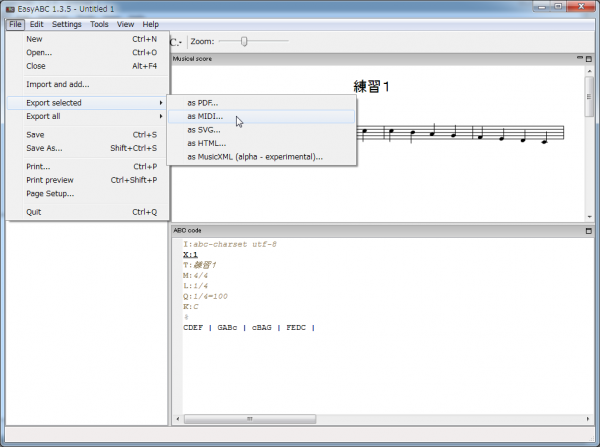
Task: Select as PDF export option
Action: [x=202, y=102]
